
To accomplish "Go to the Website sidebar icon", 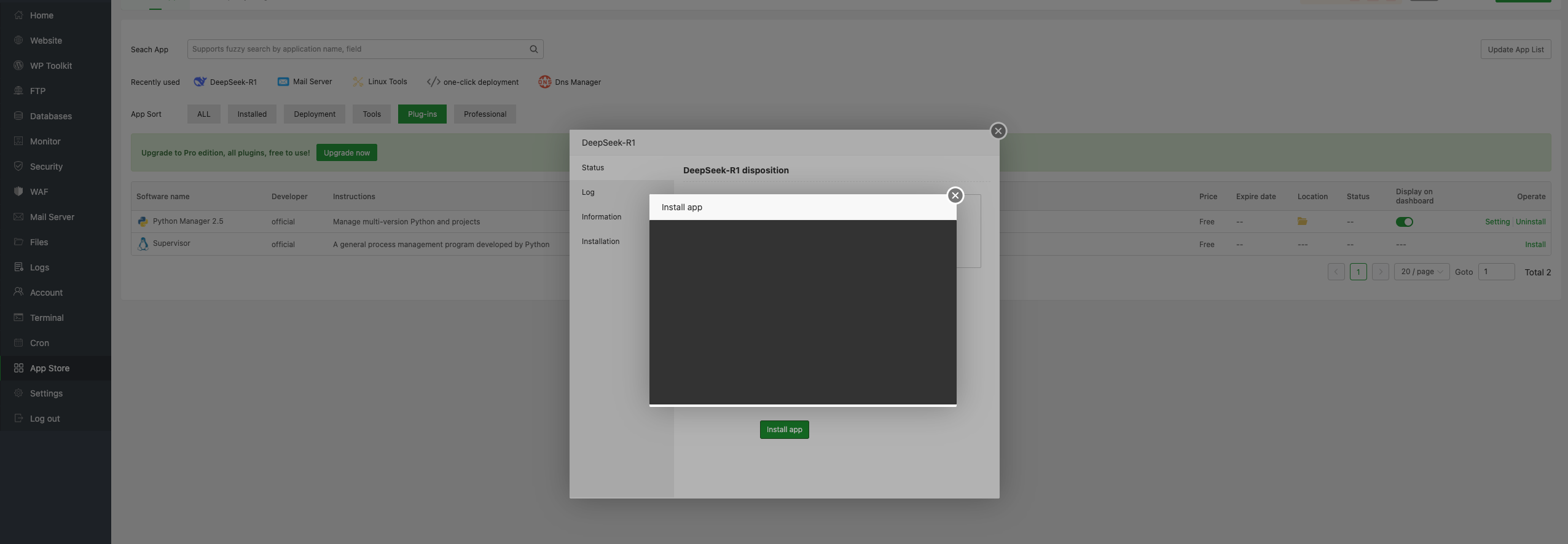I will point(18,41).
